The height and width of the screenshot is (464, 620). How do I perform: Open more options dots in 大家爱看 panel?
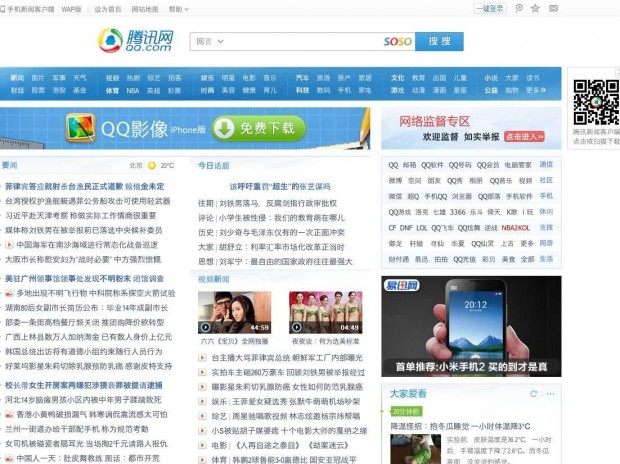coord(550,394)
